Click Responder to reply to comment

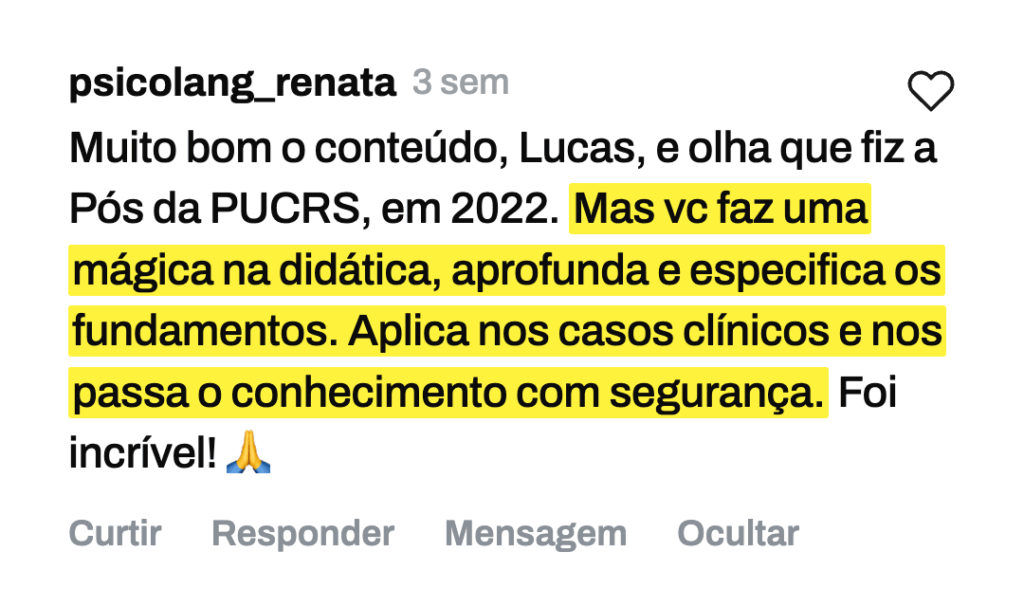[303, 533]
